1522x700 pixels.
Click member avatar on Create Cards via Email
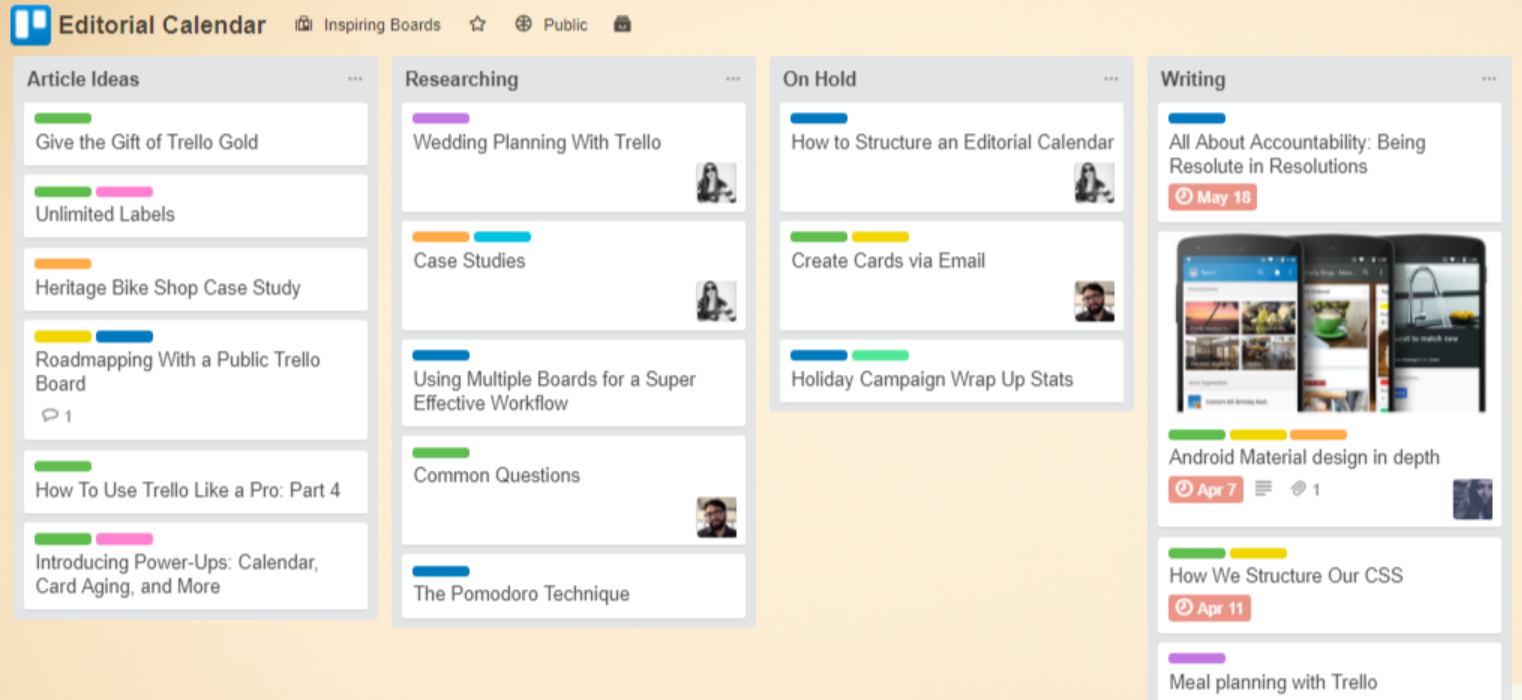click(x=1094, y=301)
